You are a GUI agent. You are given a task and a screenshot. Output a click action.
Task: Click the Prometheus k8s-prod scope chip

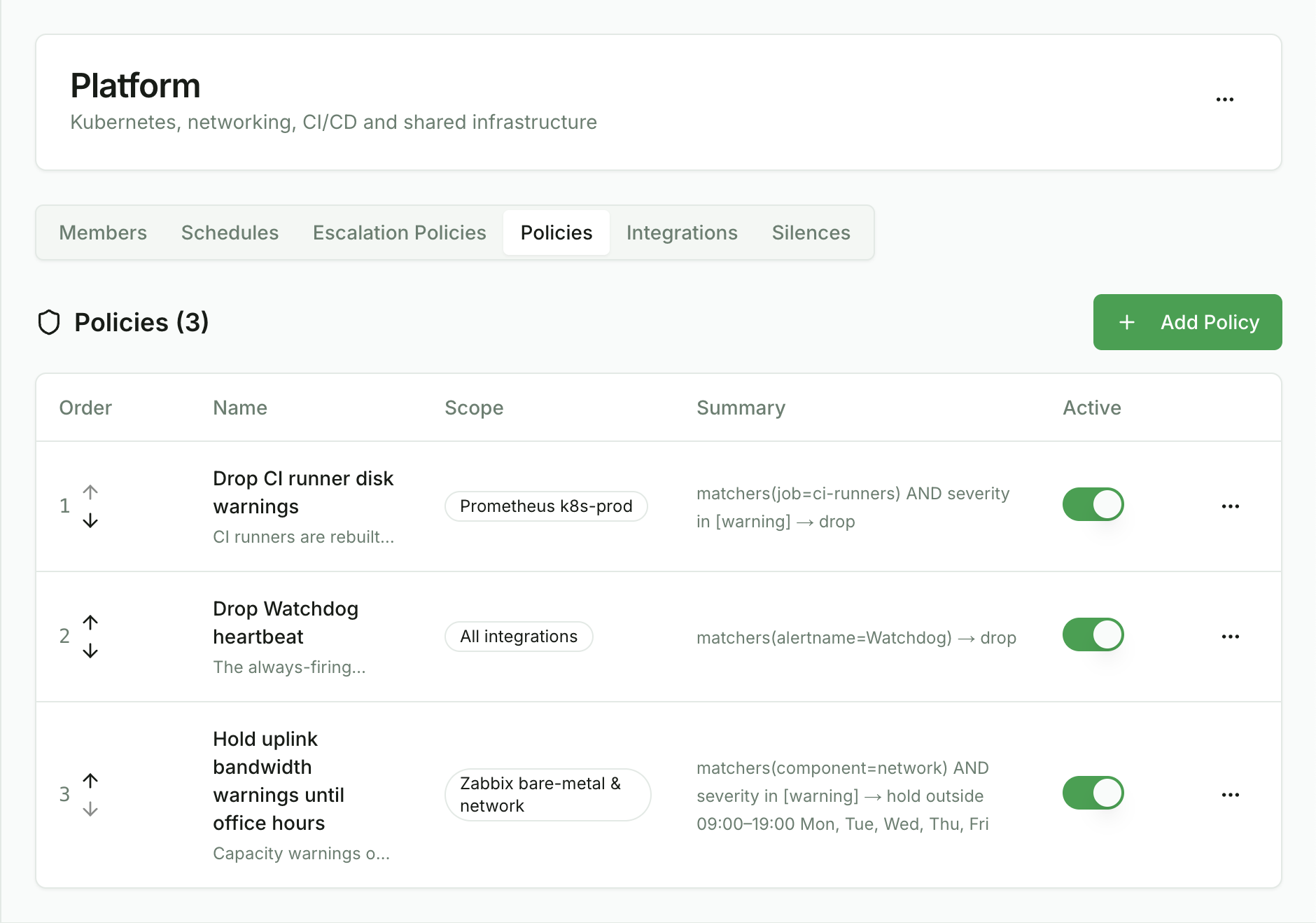[x=546, y=506]
